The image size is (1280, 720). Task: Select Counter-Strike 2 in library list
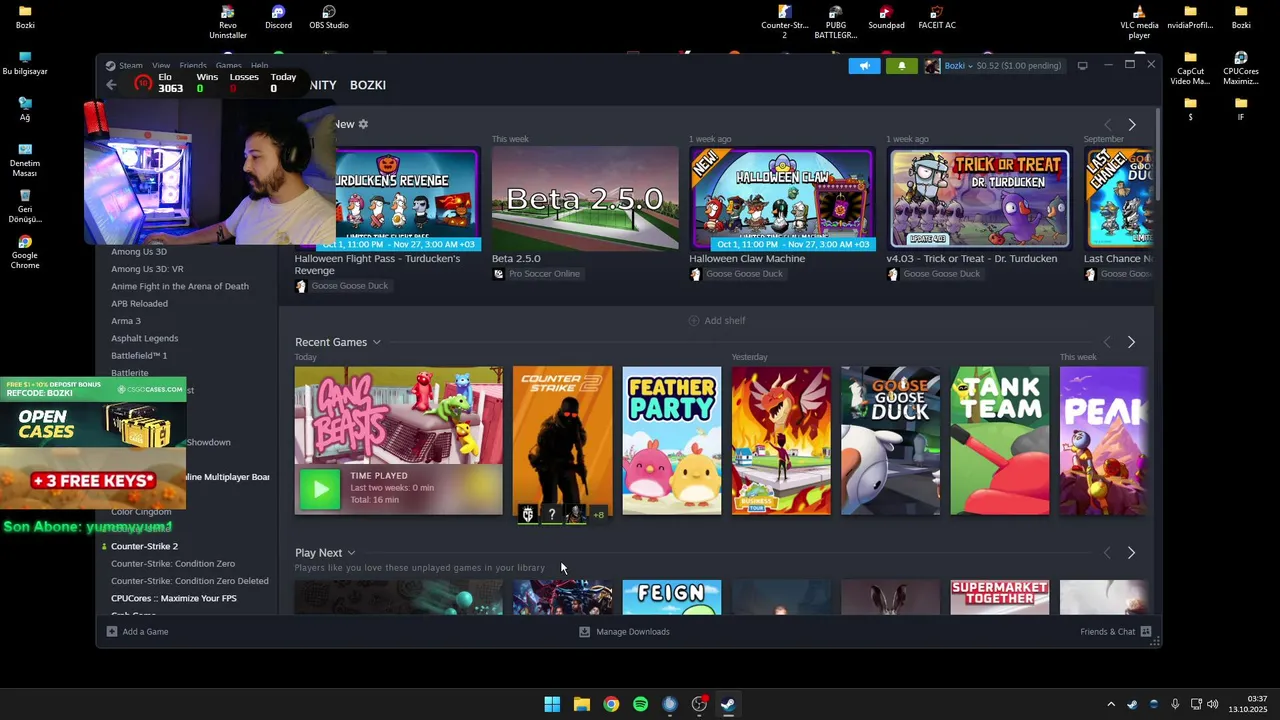[x=144, y=546]
